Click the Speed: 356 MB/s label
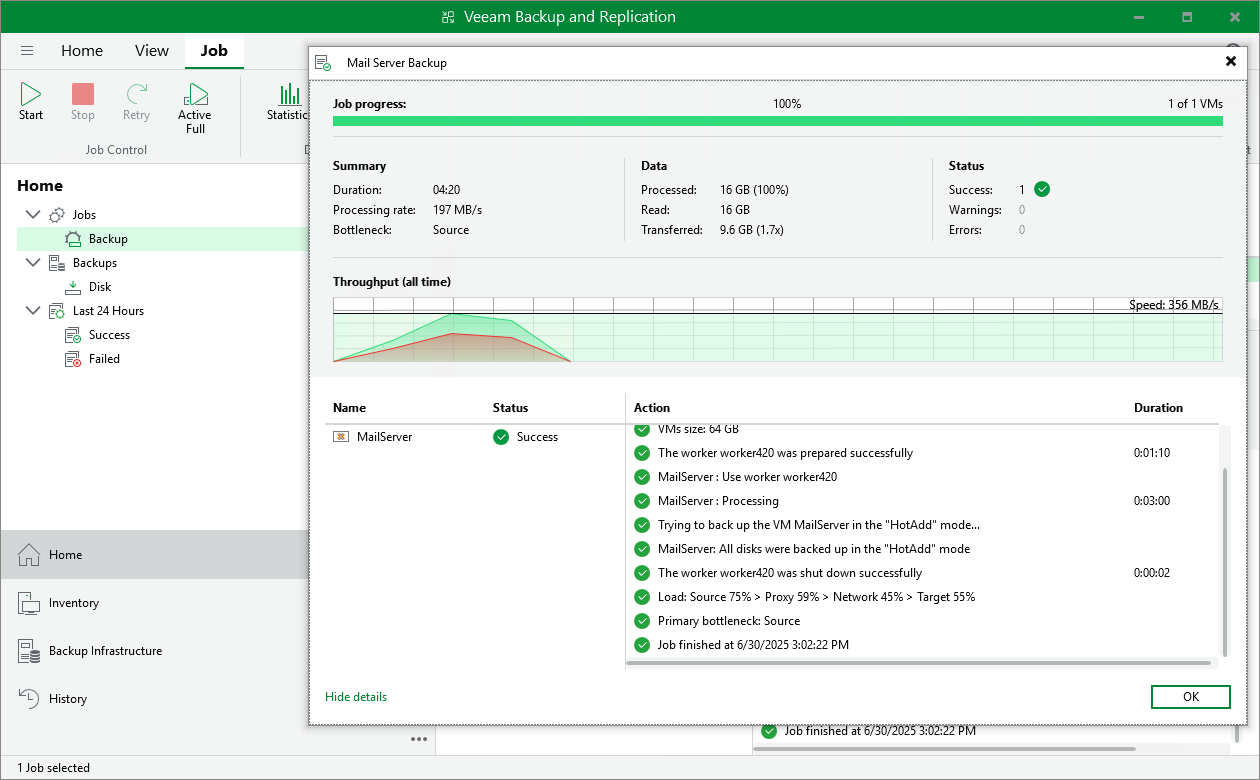Image resolution: width=1260 pixels, height=780 pixels. (x=1174, y=305)
